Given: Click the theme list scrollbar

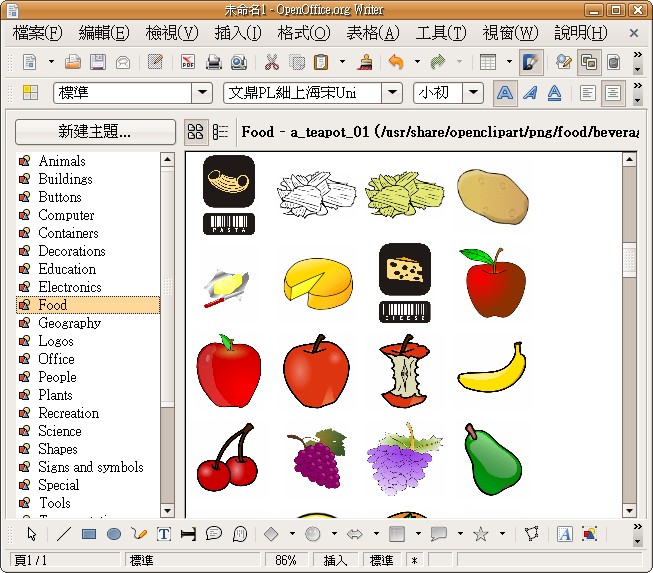Looking at the screenshot, I should (167, 335).
